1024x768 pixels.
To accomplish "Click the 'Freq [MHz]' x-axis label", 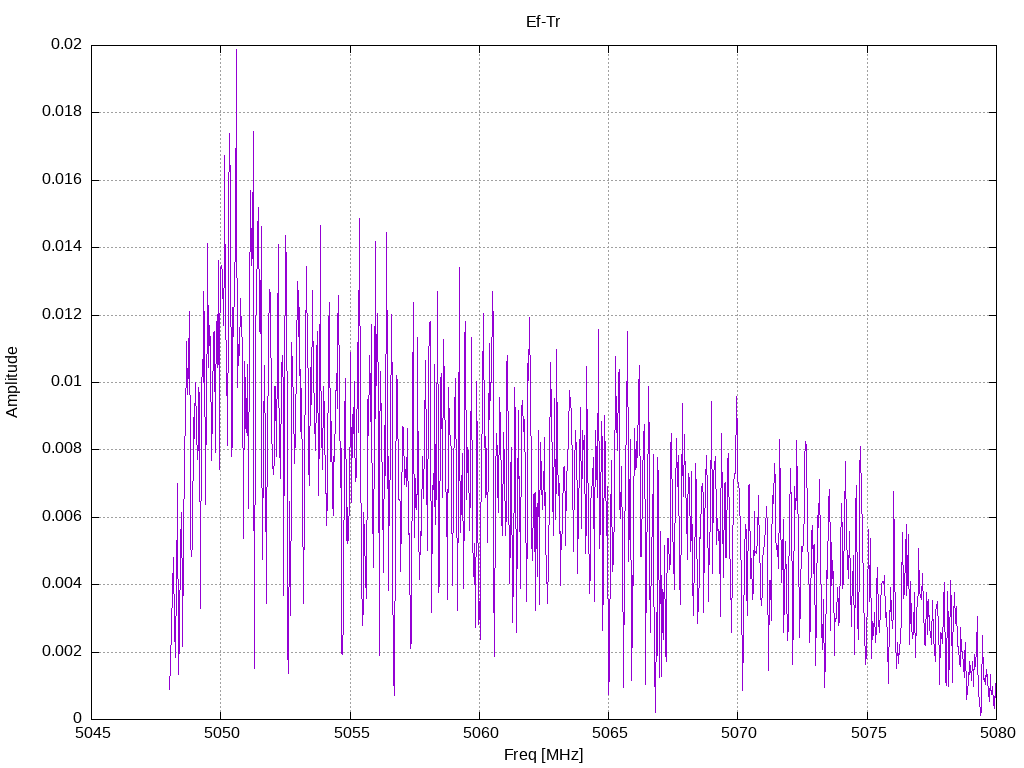I will [x=543, y=754].
